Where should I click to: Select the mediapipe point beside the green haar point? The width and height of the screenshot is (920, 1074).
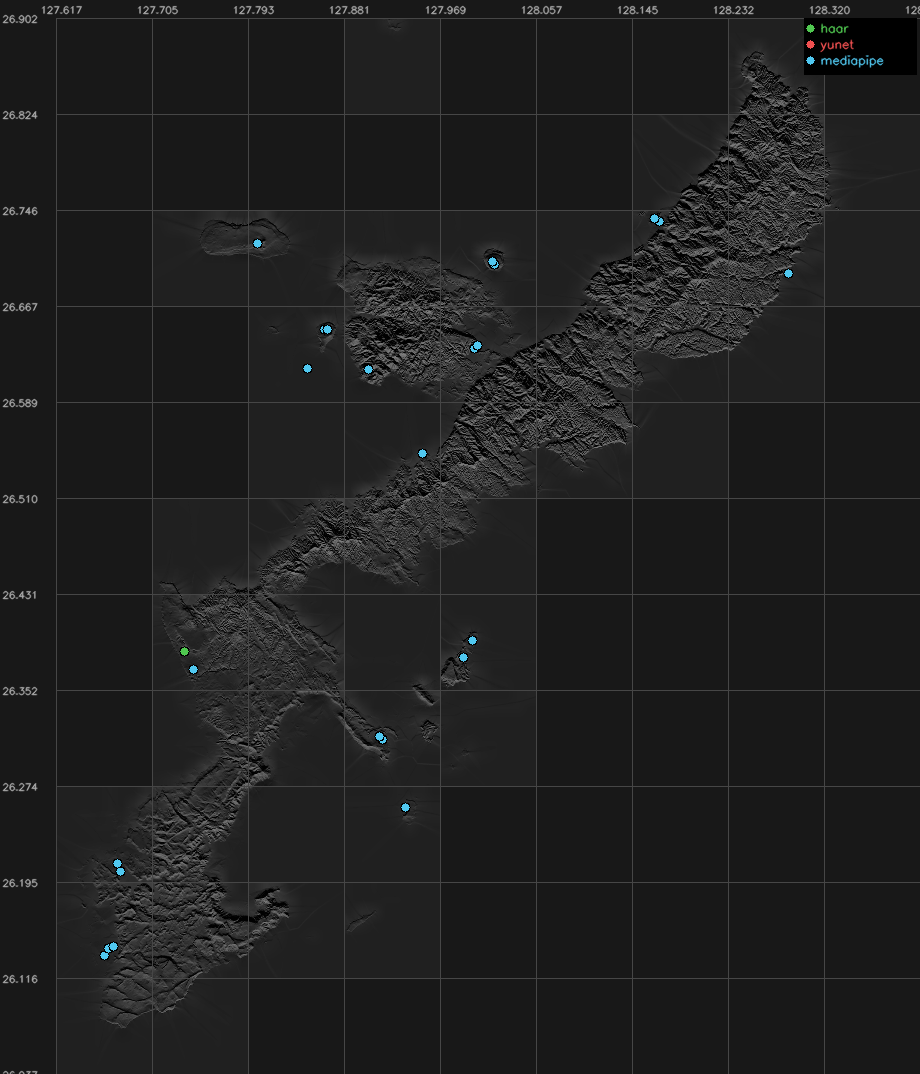[x=193, y=670]
